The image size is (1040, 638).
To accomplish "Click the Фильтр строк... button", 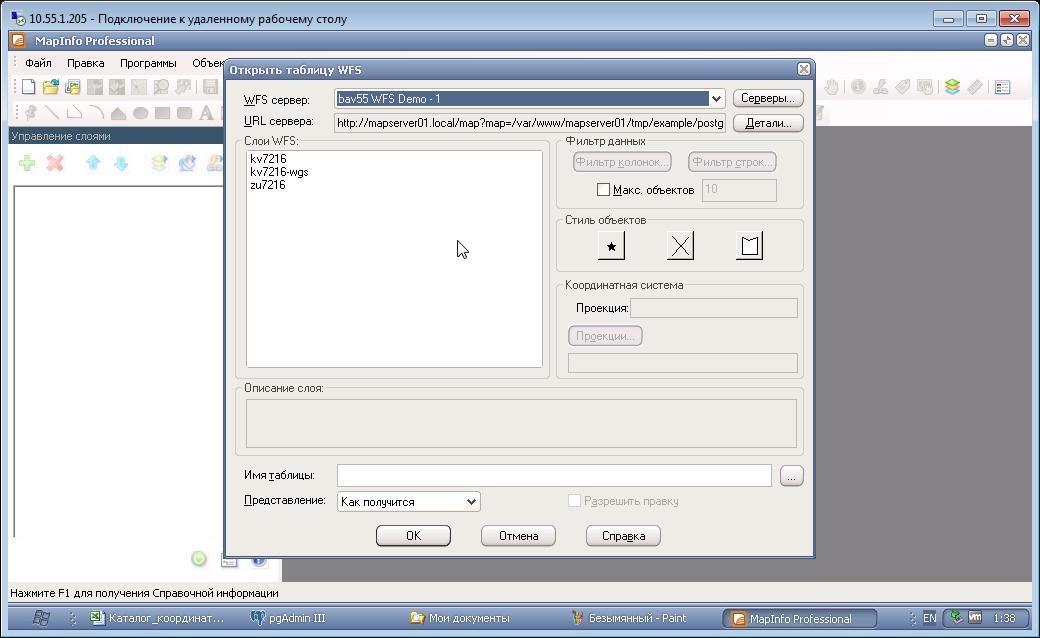I will click(732, 162).
